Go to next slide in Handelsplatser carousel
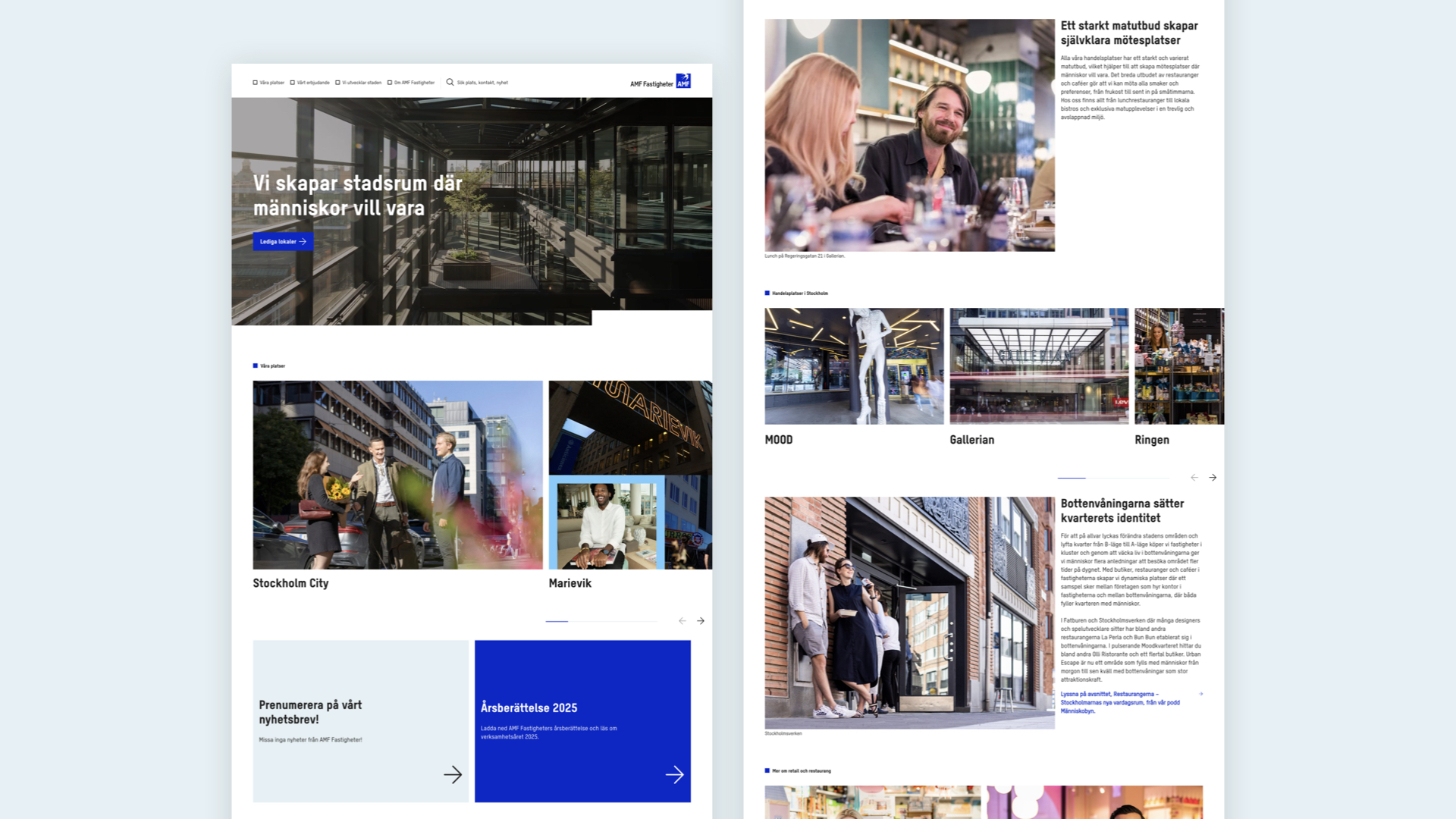 pyautogui.click(x=1213, y=478)
